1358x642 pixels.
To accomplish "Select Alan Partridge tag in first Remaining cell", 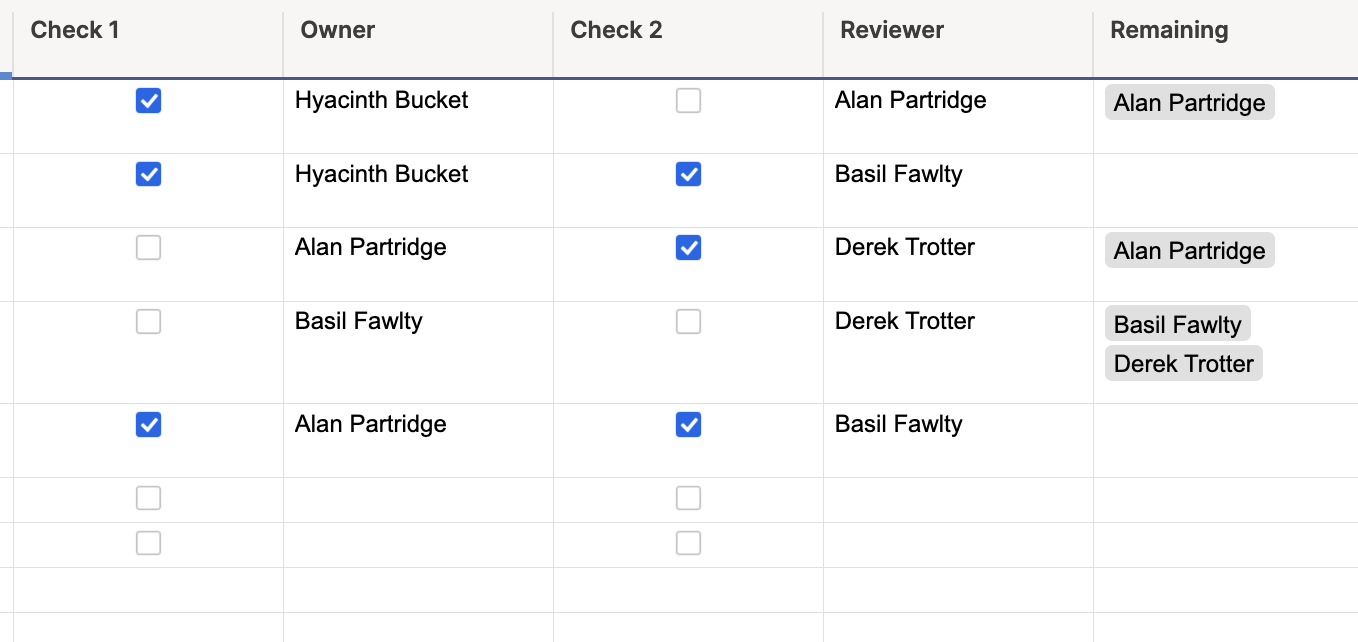I will coord(1190,102).
